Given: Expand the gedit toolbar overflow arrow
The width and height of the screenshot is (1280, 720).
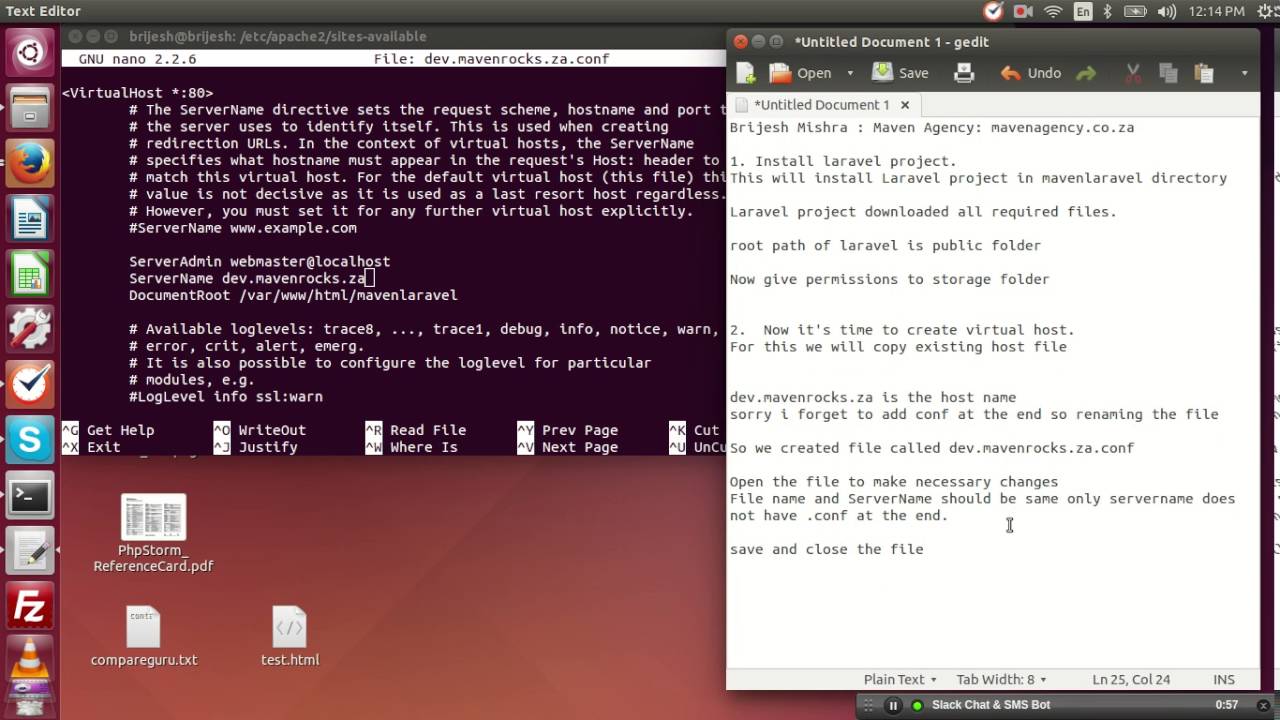Looking at the screenshot, I should [1244, 73].
